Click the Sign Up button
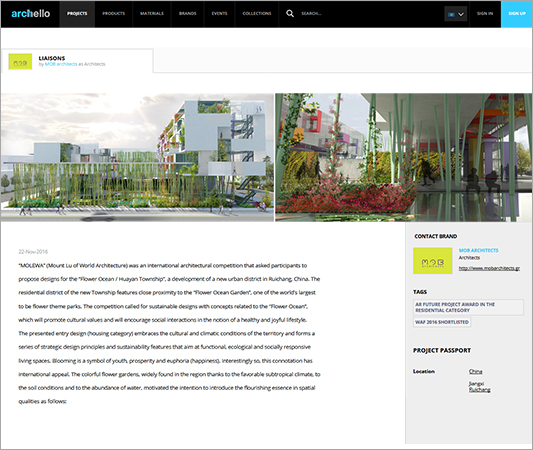Viewport: 533px width, 450px height. pos(517,14)
